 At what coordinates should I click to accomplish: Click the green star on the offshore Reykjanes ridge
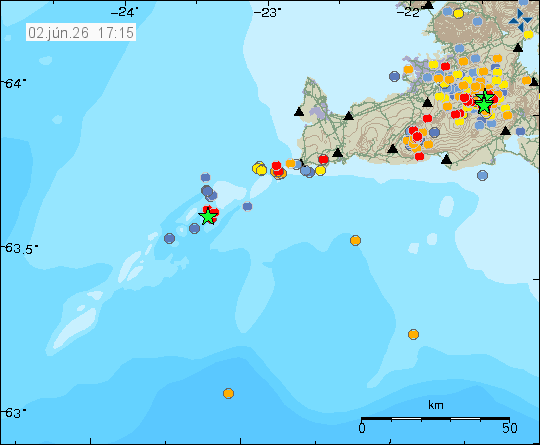pyautogui.click(x=208, y=216)
